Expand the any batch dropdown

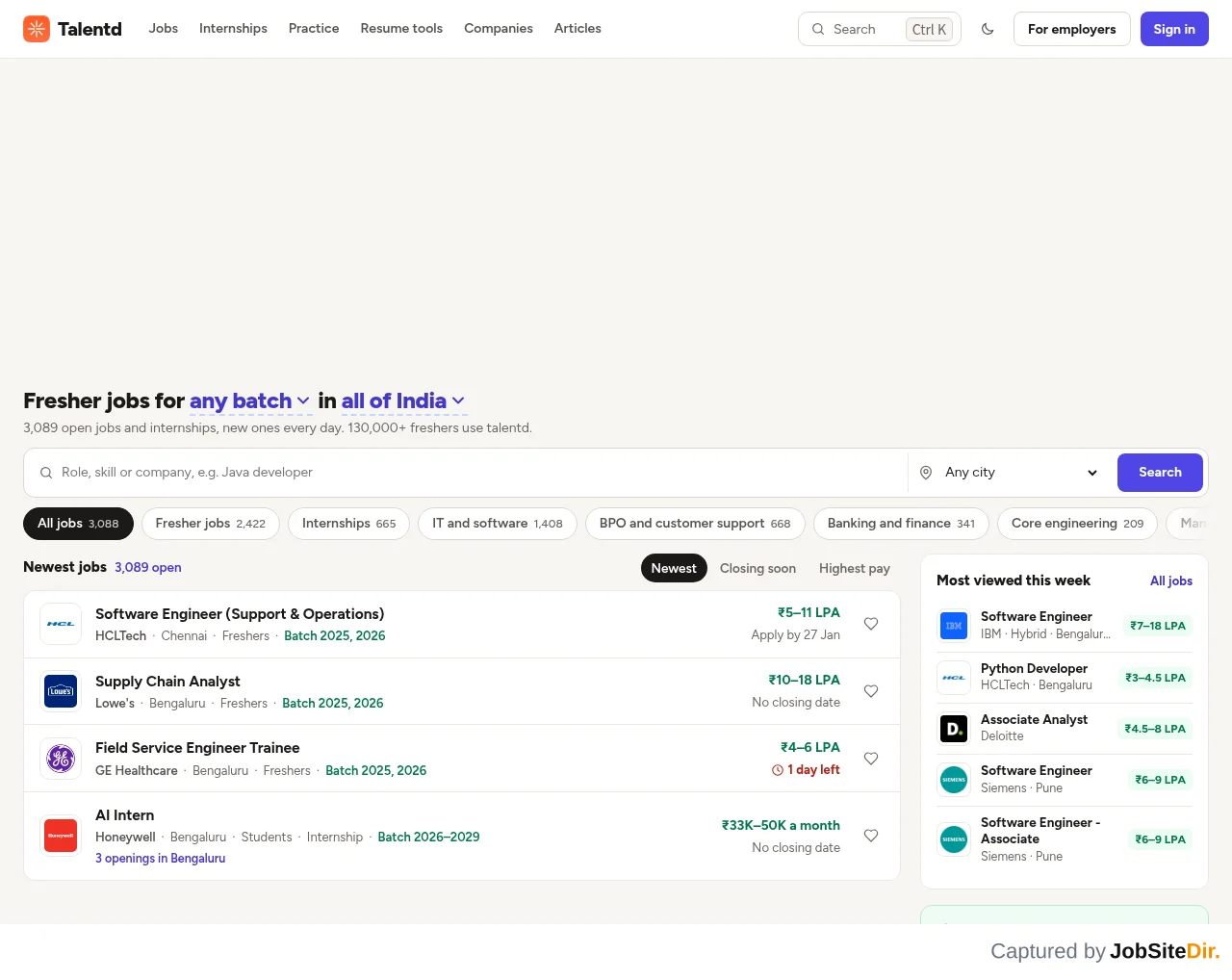click(249, 400)
